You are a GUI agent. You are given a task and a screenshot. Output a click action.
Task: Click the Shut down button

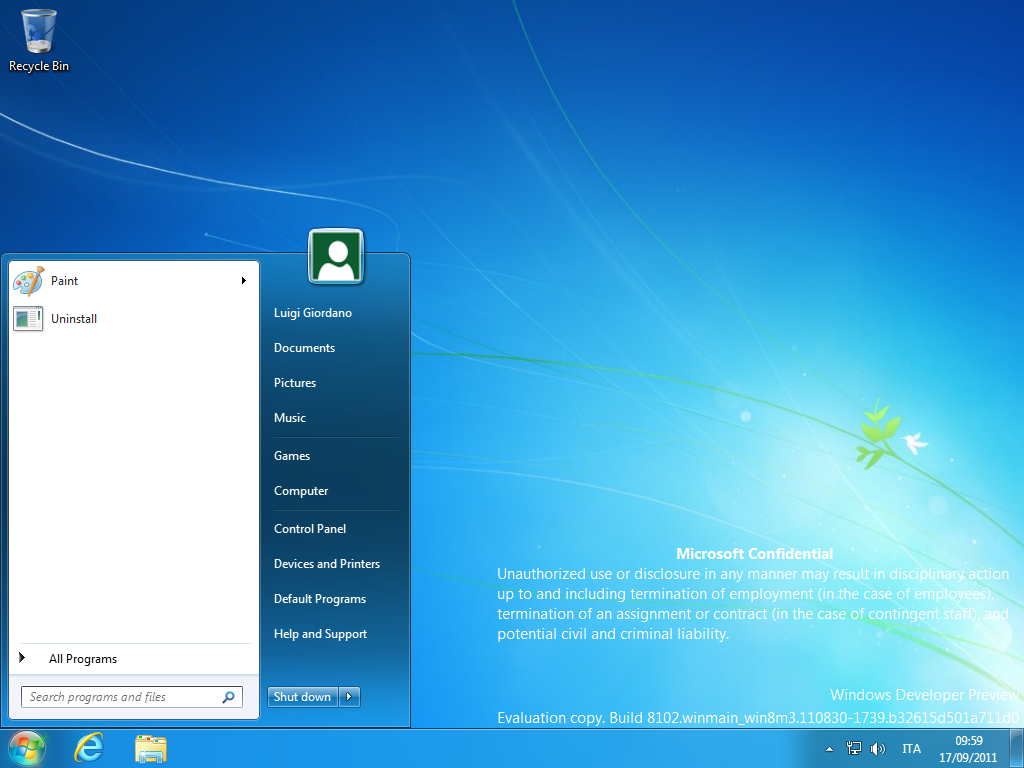pos(303,697)
